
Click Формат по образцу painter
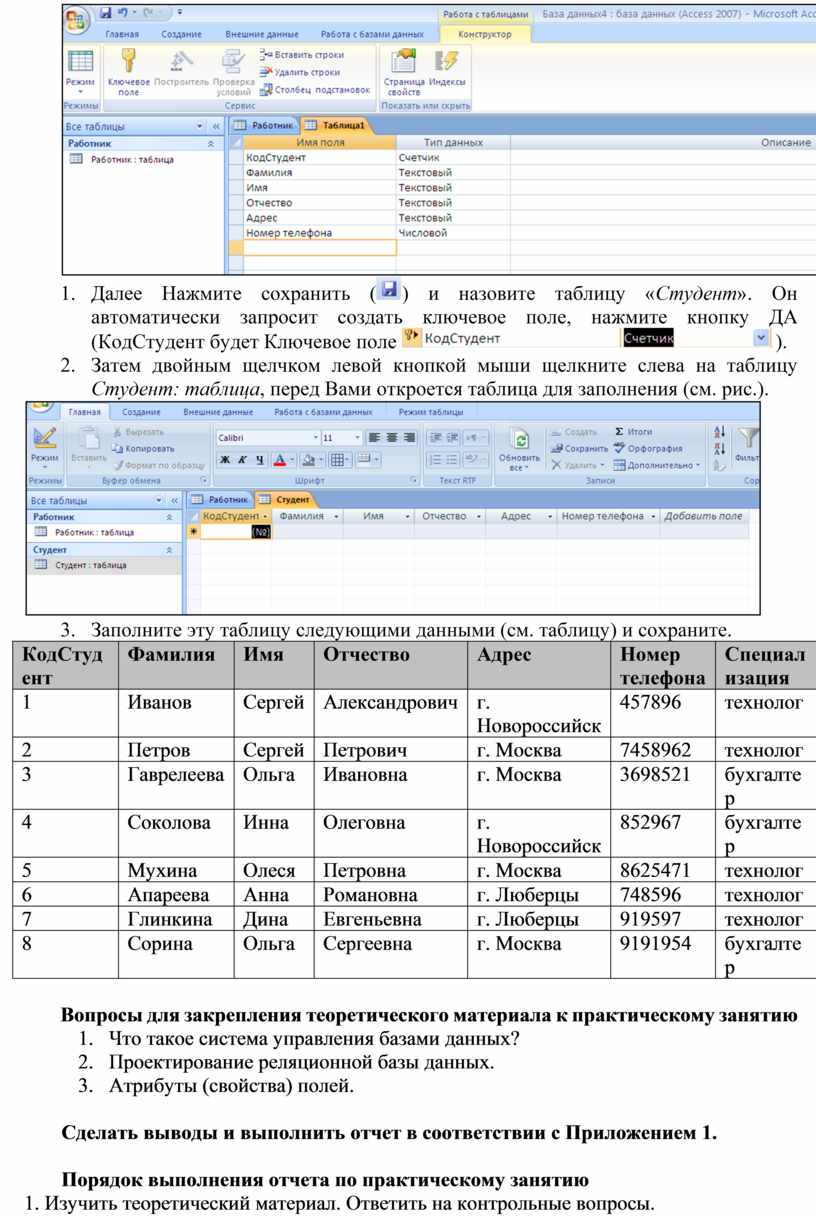[x=159, y=465]
